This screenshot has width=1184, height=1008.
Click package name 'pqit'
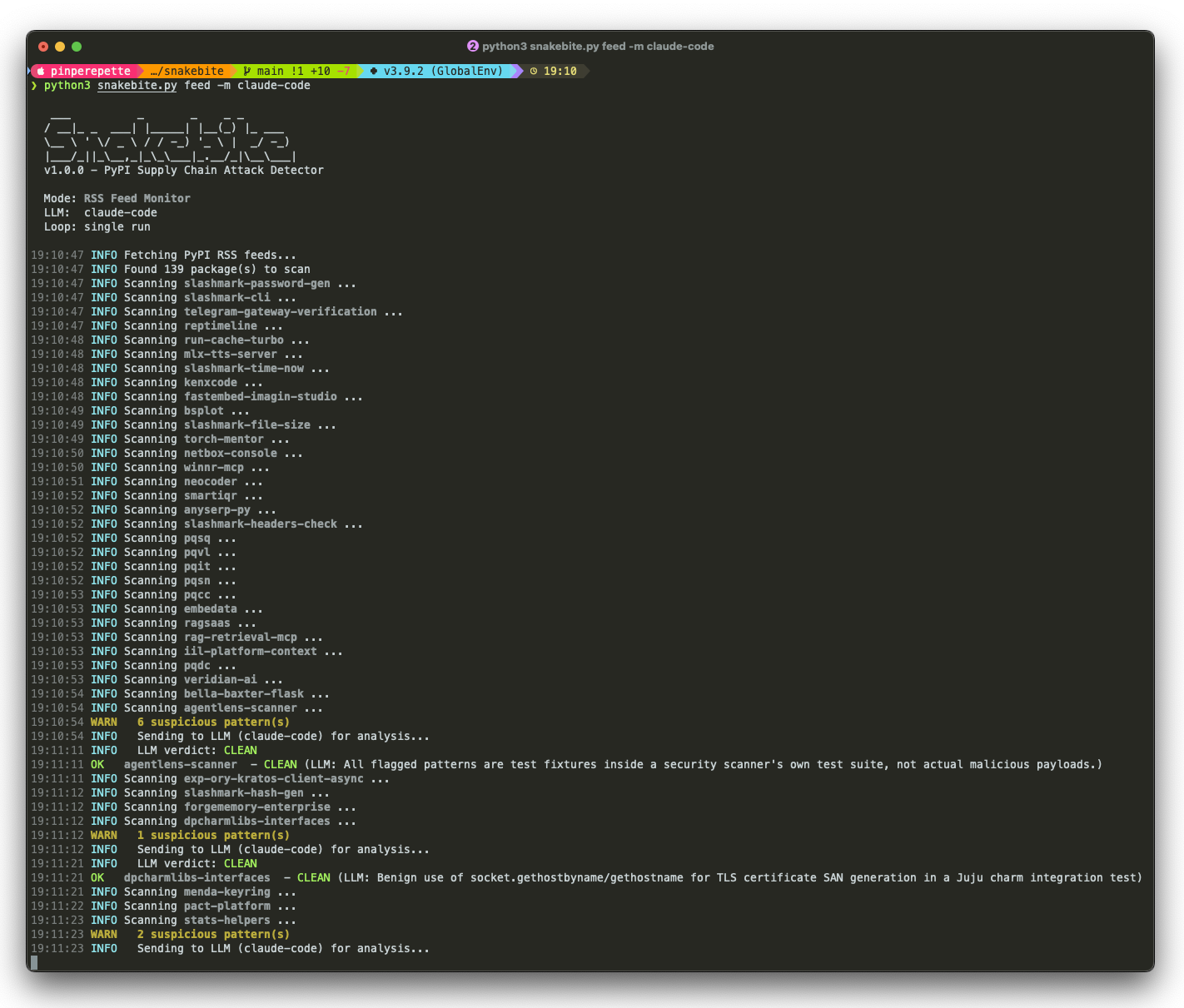(197, 567)
